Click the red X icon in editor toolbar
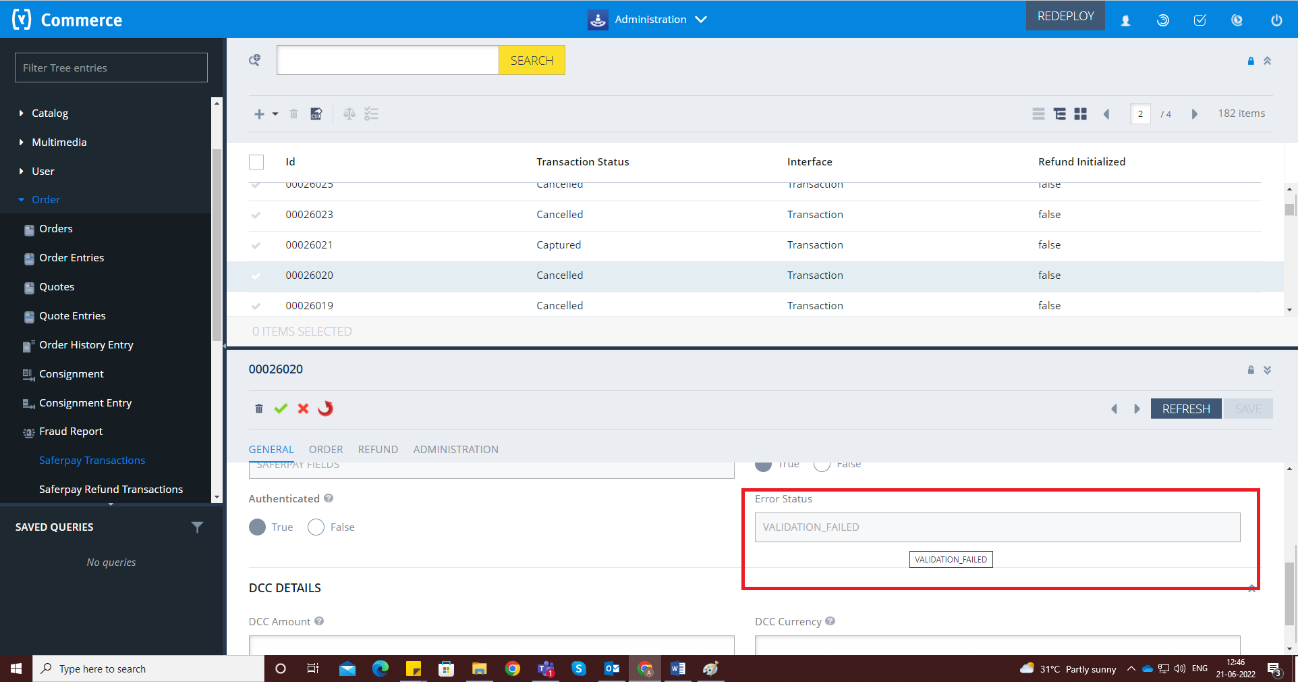 303,409
